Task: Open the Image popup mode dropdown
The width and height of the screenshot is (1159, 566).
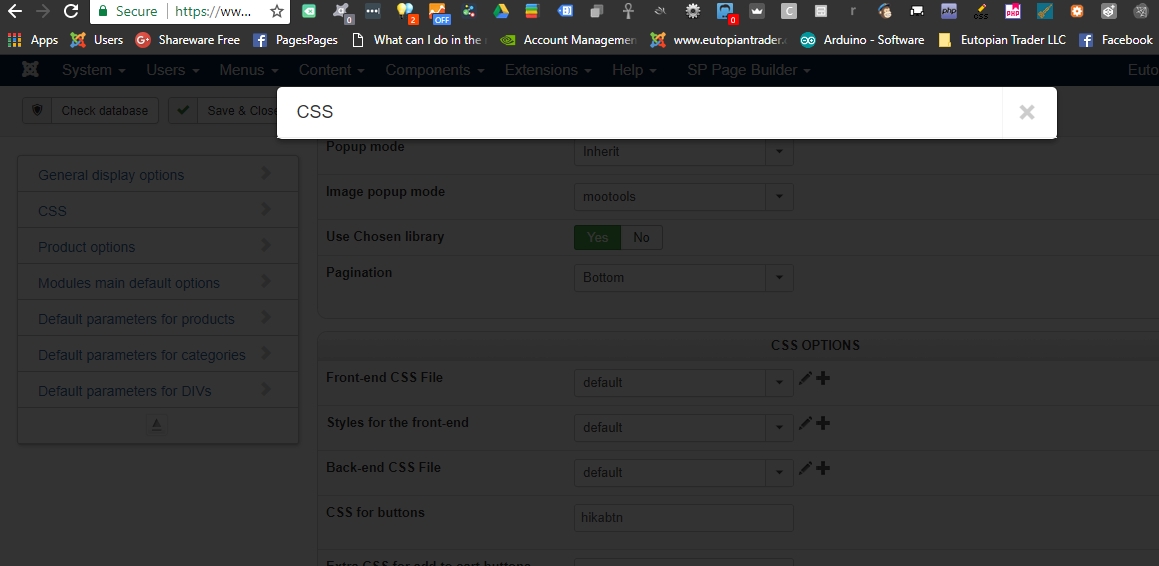Action: click(x=684, y=197)
